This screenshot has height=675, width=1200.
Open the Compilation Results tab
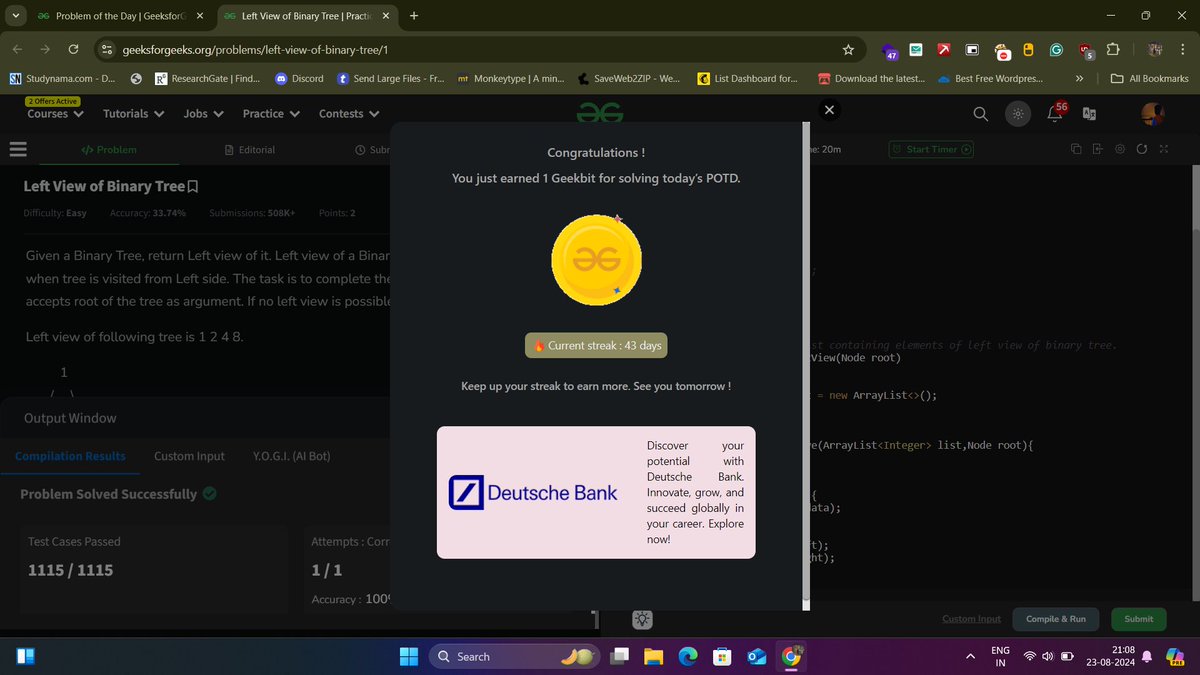70,456
